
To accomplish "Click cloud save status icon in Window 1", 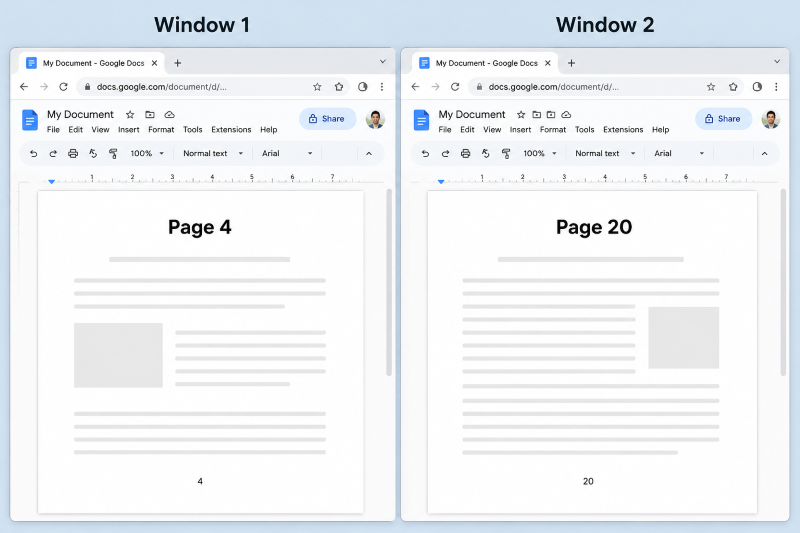I will [x=169, y=115].
